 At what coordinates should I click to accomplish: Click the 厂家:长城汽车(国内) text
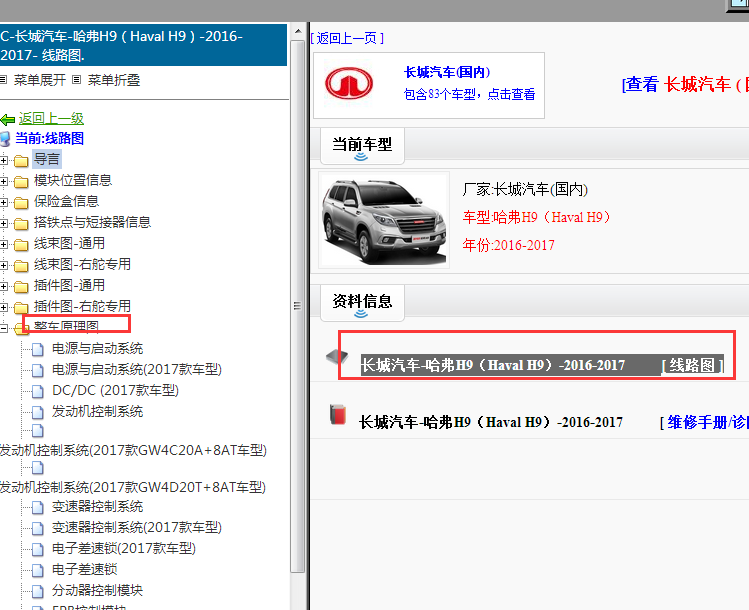[x=525, y=190]
